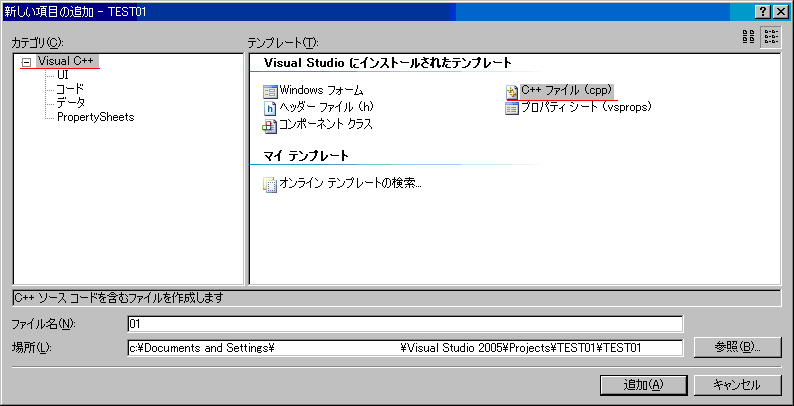The width and height of the screenshot is (794, 406).
Task: Select the データ category
Action: click(71, 103)
